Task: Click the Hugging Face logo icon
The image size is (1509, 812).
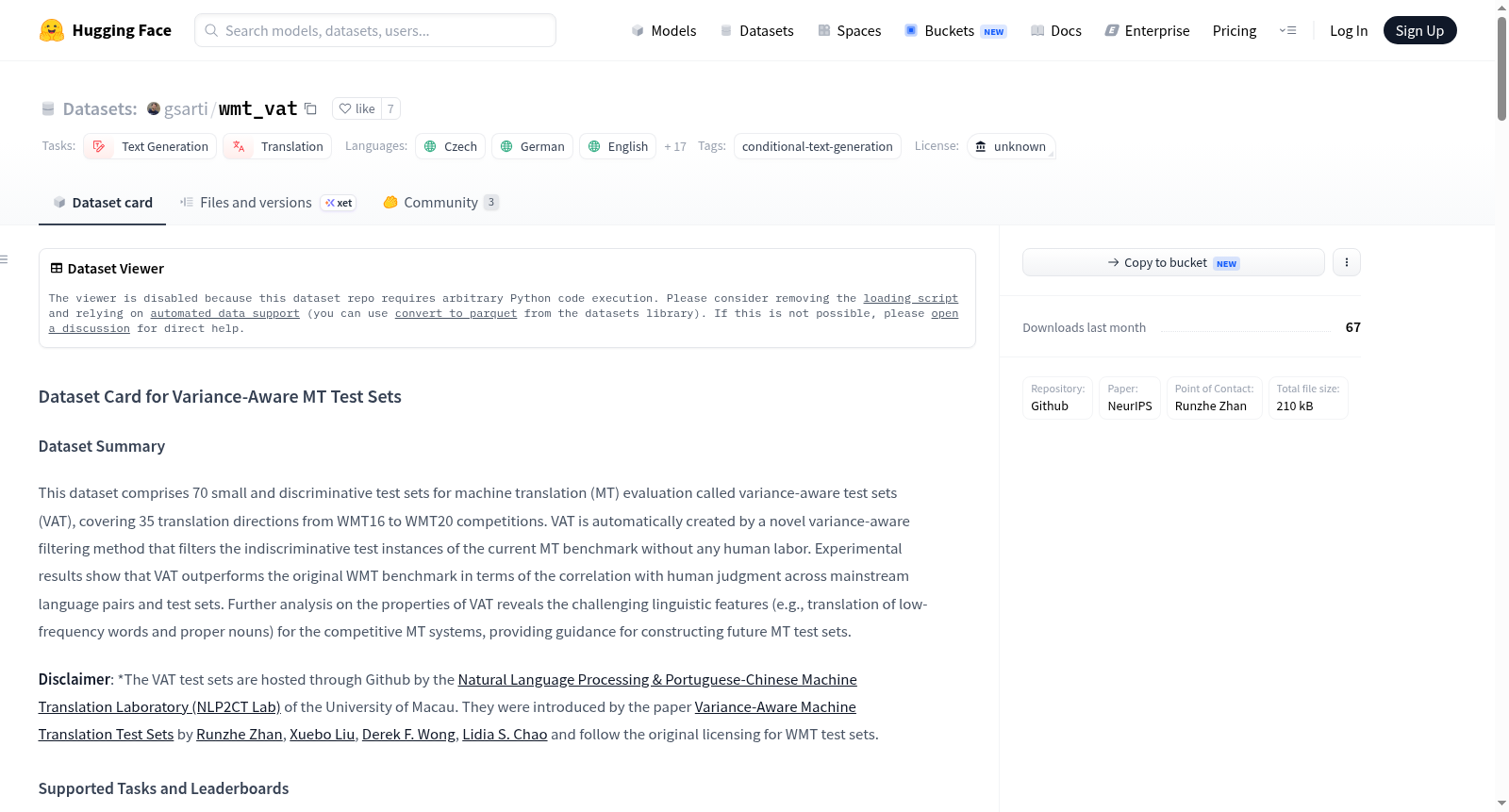Action: 52,30
